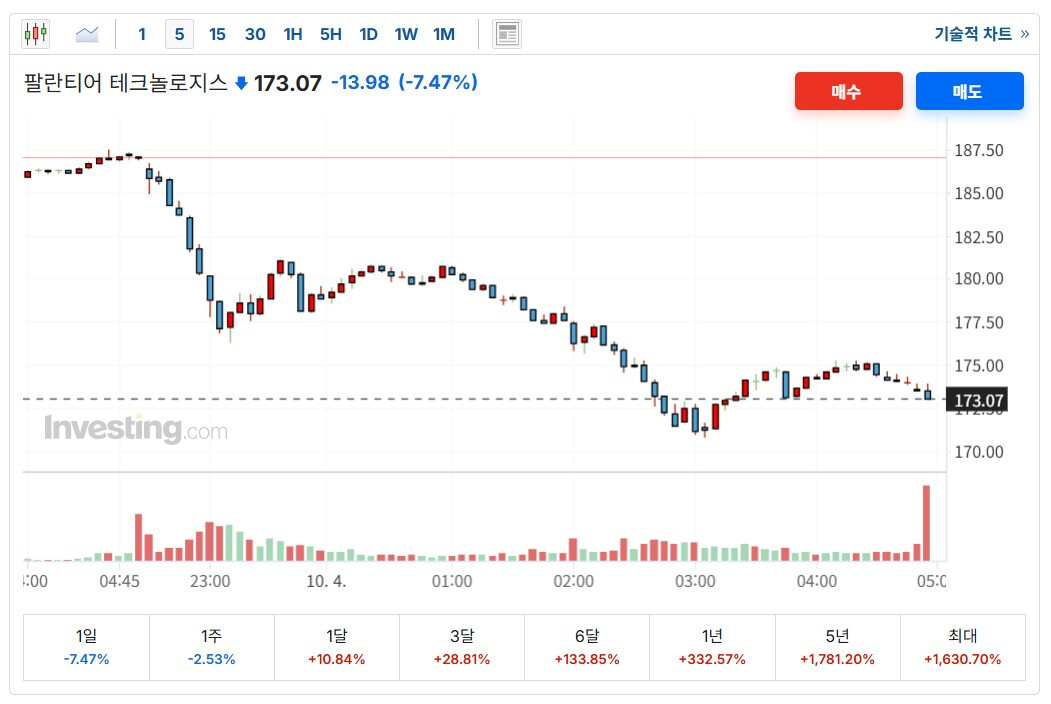Select the 15 minute interval

[x=217, y=34]
